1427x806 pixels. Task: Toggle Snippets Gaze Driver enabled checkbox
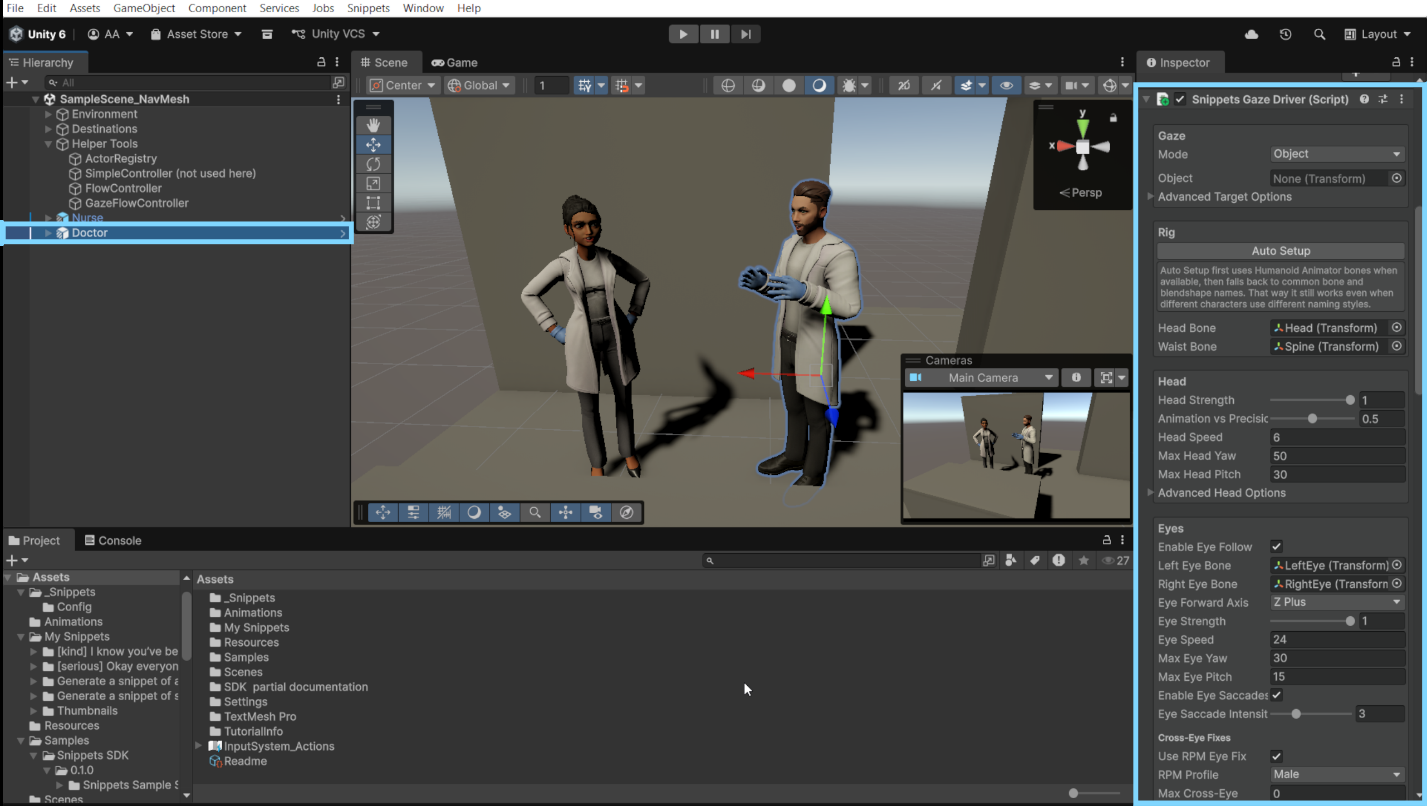[1180, 100]
